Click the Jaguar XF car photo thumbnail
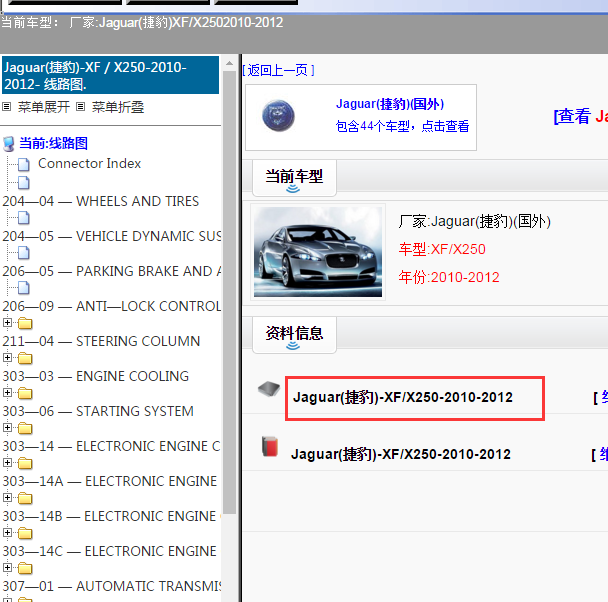Screen dimensions: 608x602 (318, 252)
